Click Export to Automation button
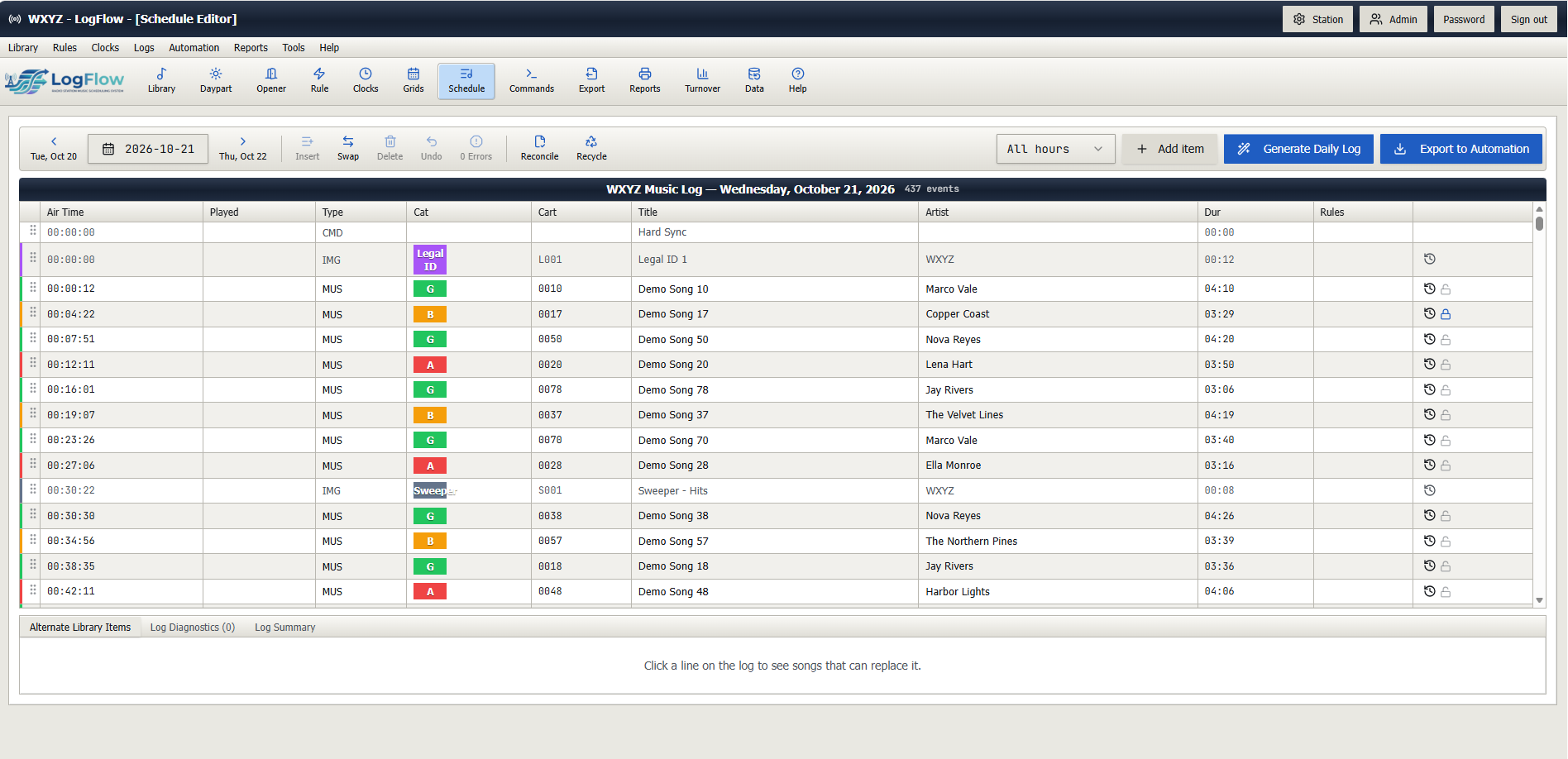The image size is (1568, 759). pyautogui.click(x=1461, y=149)
